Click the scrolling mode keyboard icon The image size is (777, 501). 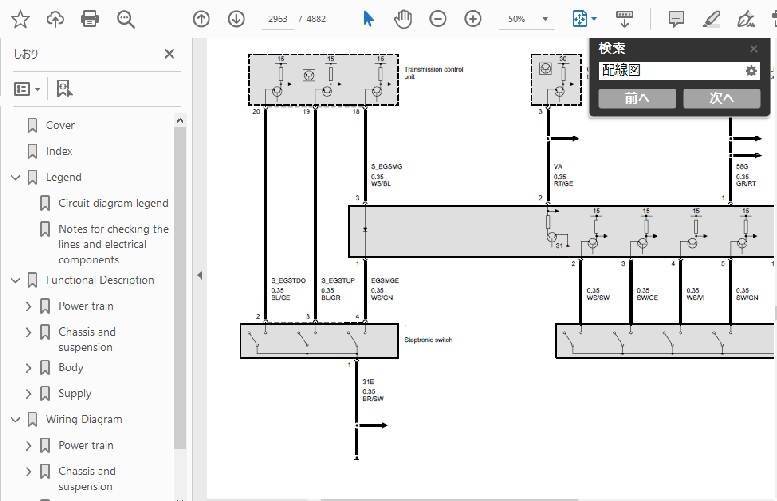tap(624, 19)
